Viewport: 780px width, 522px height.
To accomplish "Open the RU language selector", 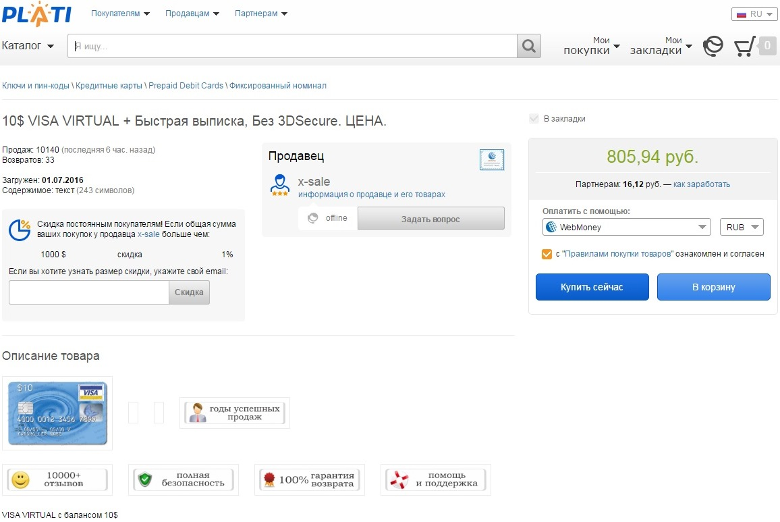I will click(754, 14).
